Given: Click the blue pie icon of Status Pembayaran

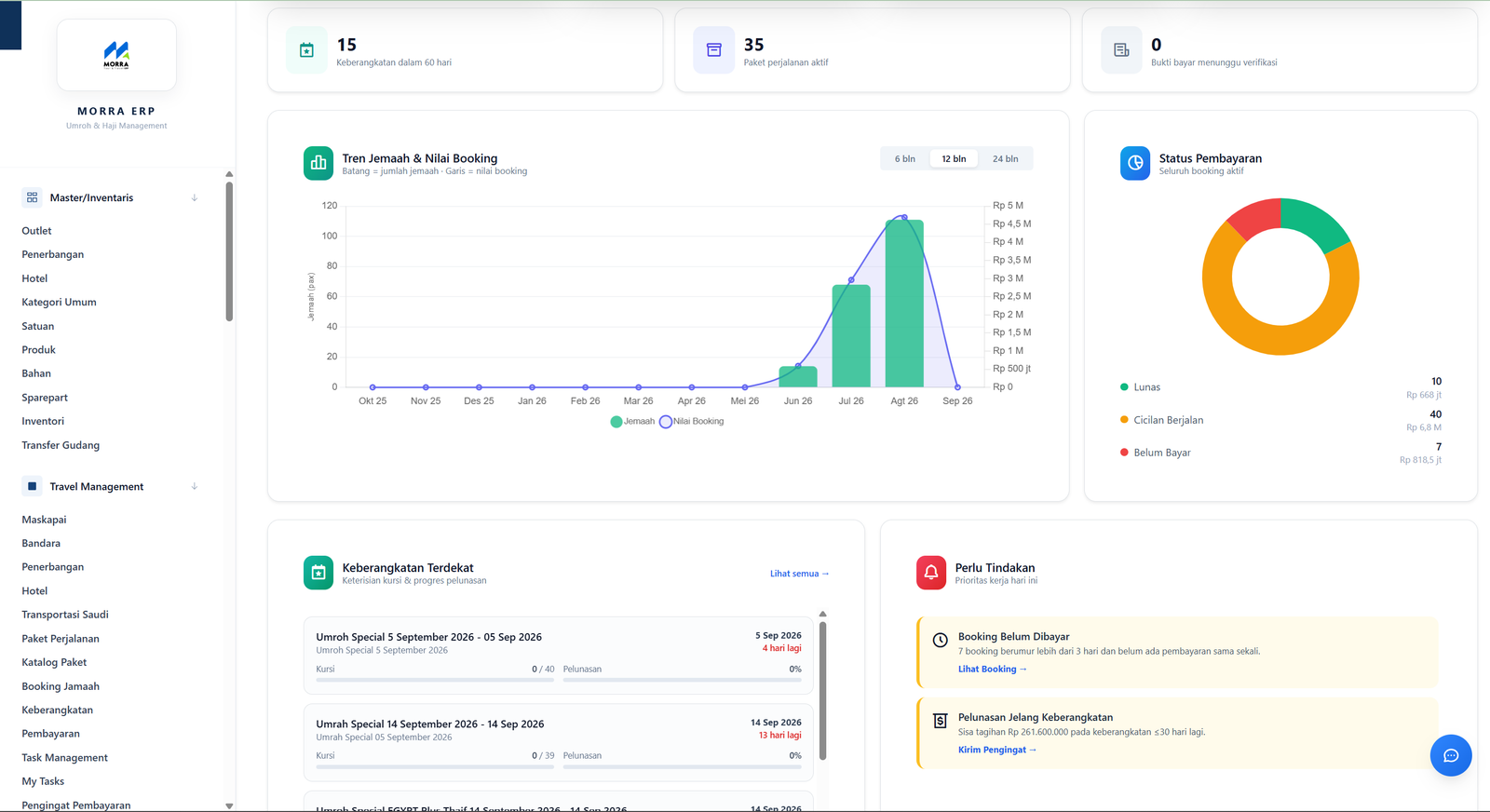Looking at the screenshot, I should point(1135,163).
